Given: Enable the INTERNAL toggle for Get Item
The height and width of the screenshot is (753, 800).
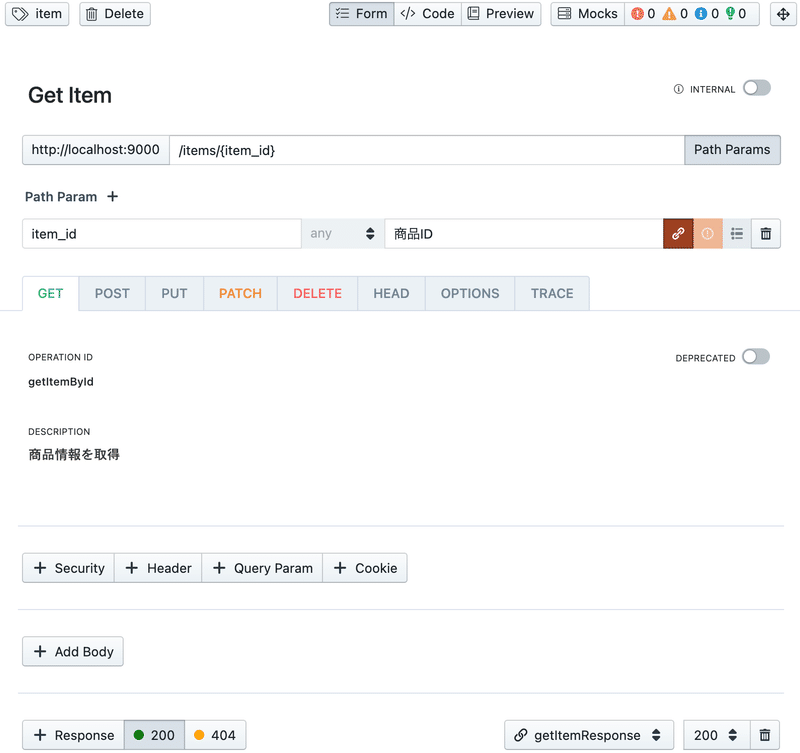Looking at the screenshot, I should point(756,88).
